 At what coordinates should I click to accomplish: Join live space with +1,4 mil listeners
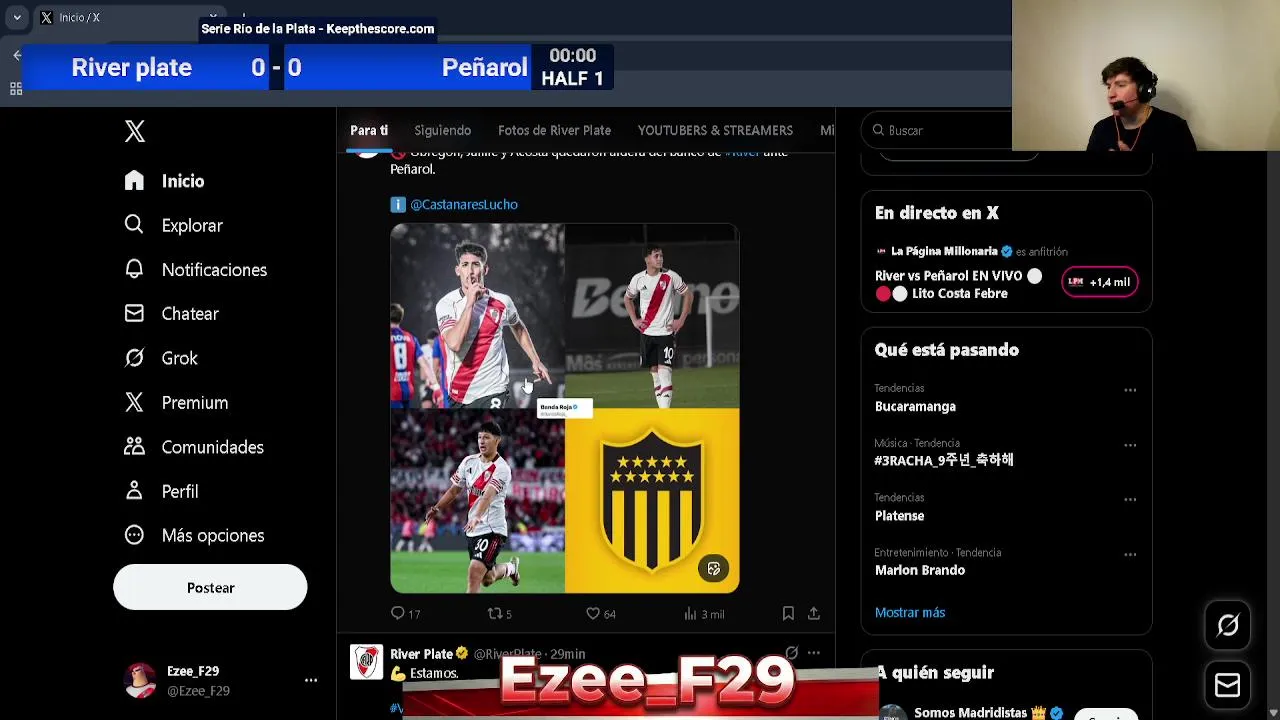(x=1100, y=282)
